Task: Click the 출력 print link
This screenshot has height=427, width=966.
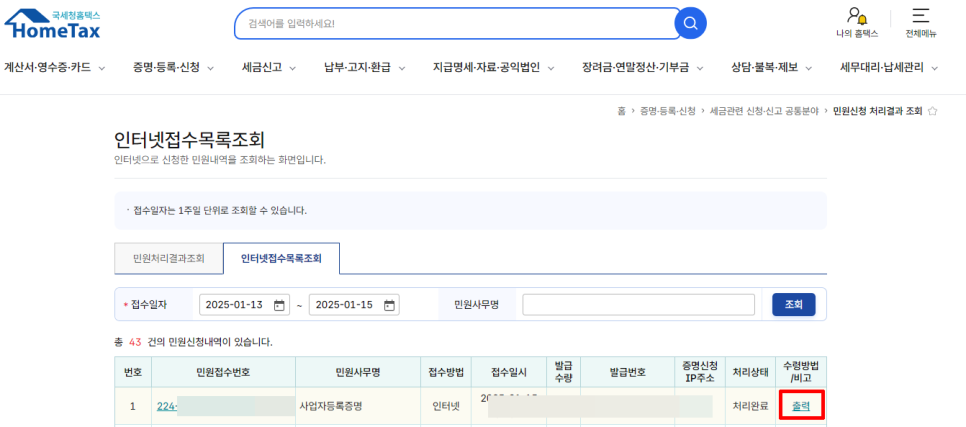Action: point(800,406)
